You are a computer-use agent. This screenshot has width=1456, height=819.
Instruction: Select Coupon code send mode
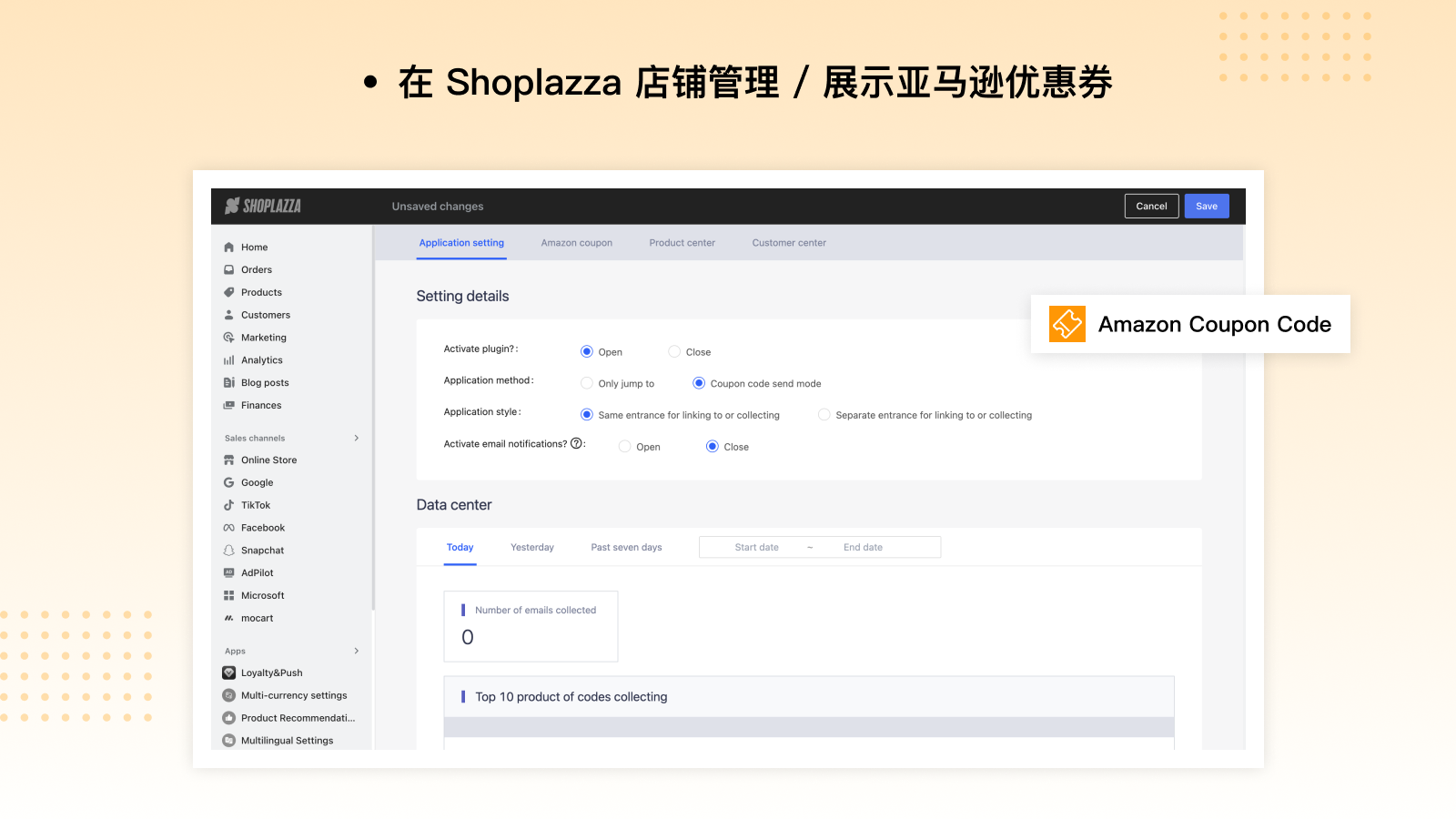(x=699, y=384)
